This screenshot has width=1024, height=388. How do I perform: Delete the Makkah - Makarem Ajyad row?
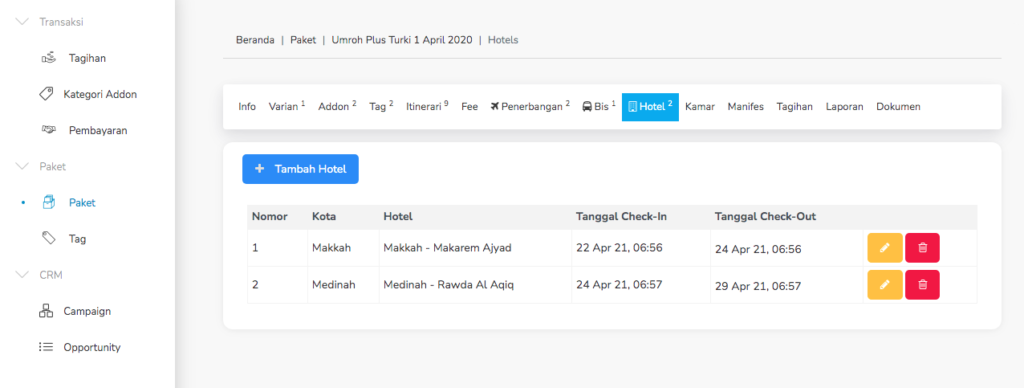[922, 248]
